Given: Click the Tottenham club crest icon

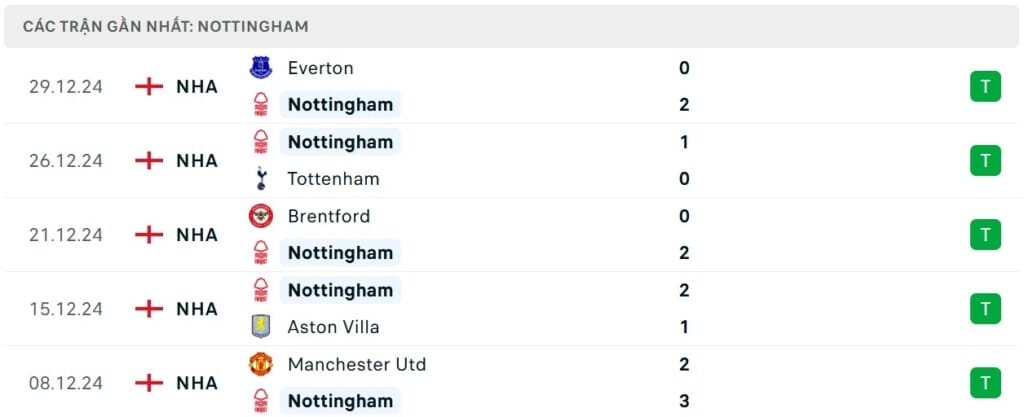Looking at the screenshot, I should pyautogui.click(x=260, y=179).
